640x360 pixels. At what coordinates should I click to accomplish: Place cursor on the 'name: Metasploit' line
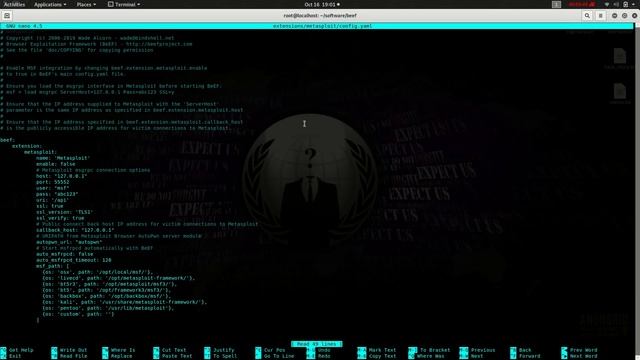point(63,158)
